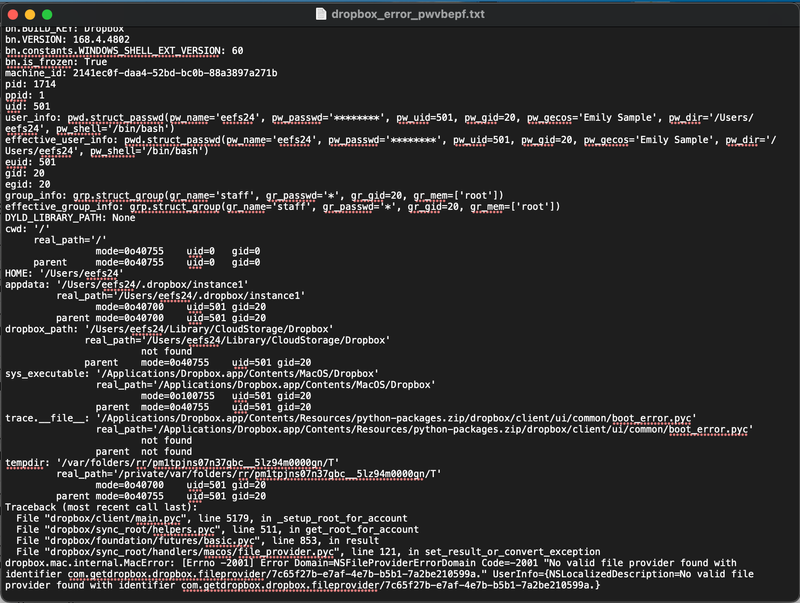
Task: Click the dropbox/client/main.pyc traceback line
Action: coord(200,519)
